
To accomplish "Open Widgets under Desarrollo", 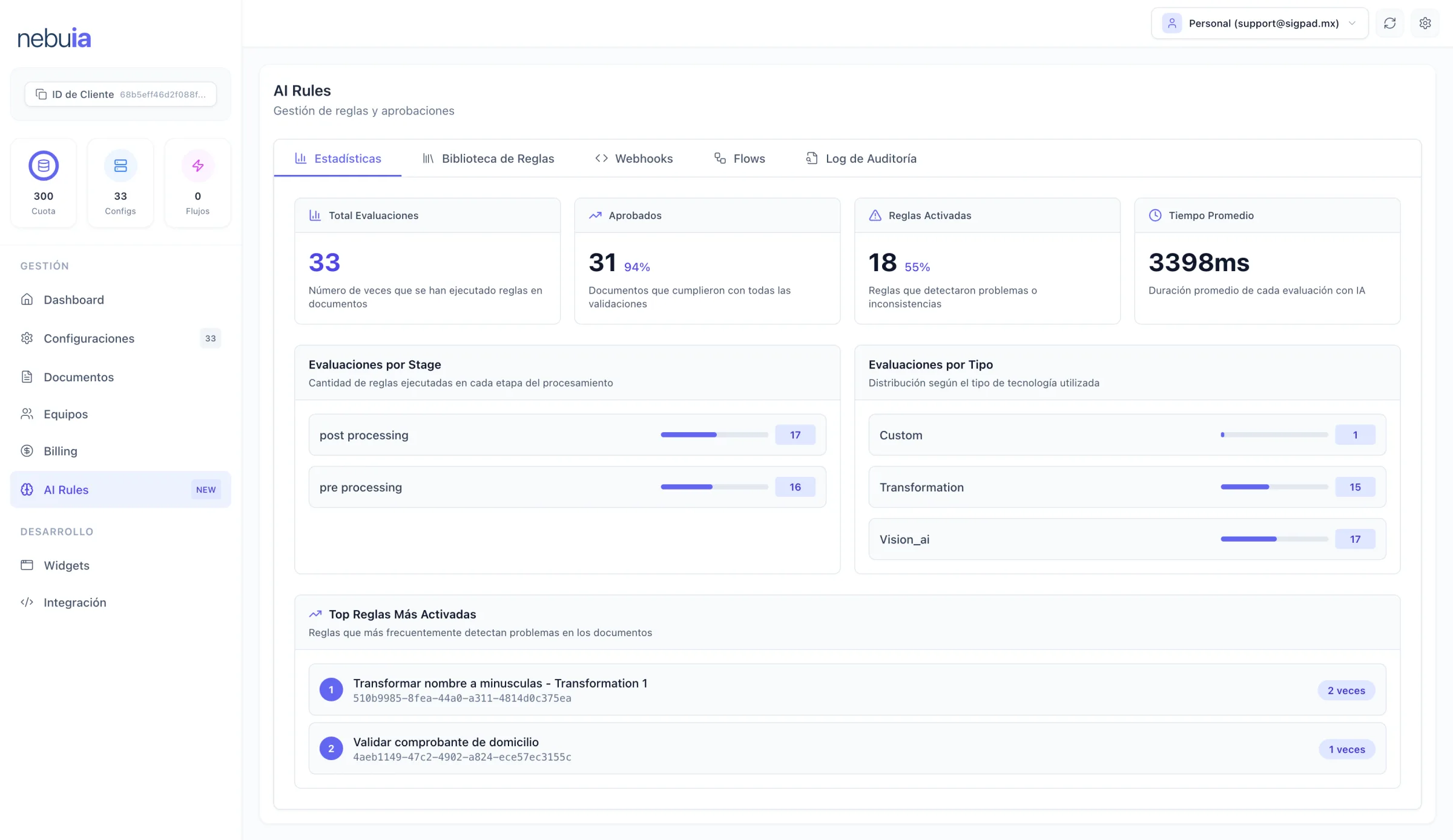I will point(120,565).
